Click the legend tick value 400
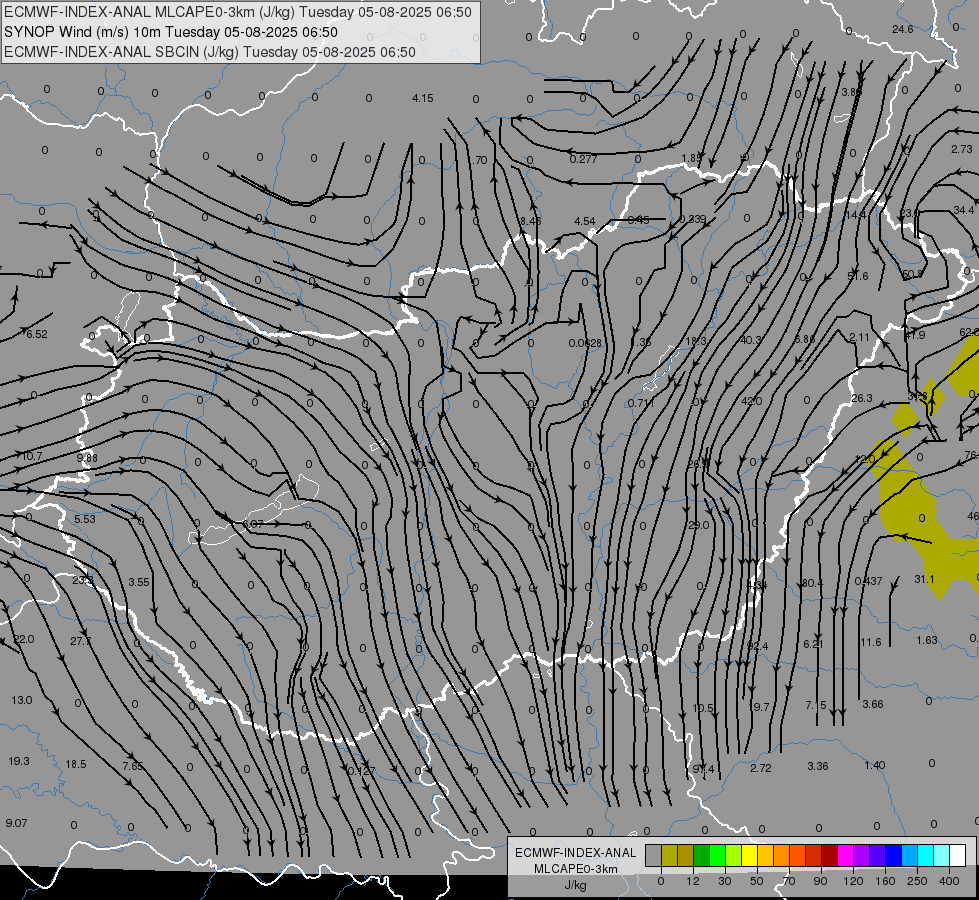979x900 pixels. (949, 881)
